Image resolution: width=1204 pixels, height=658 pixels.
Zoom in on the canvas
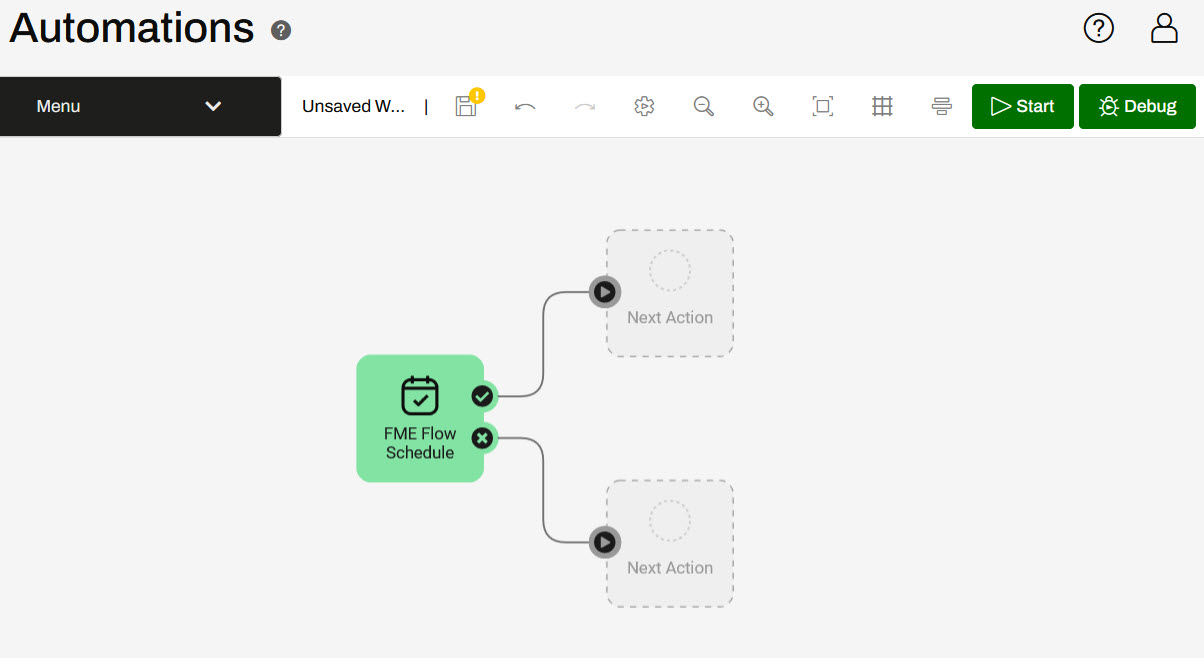(763, 106)
